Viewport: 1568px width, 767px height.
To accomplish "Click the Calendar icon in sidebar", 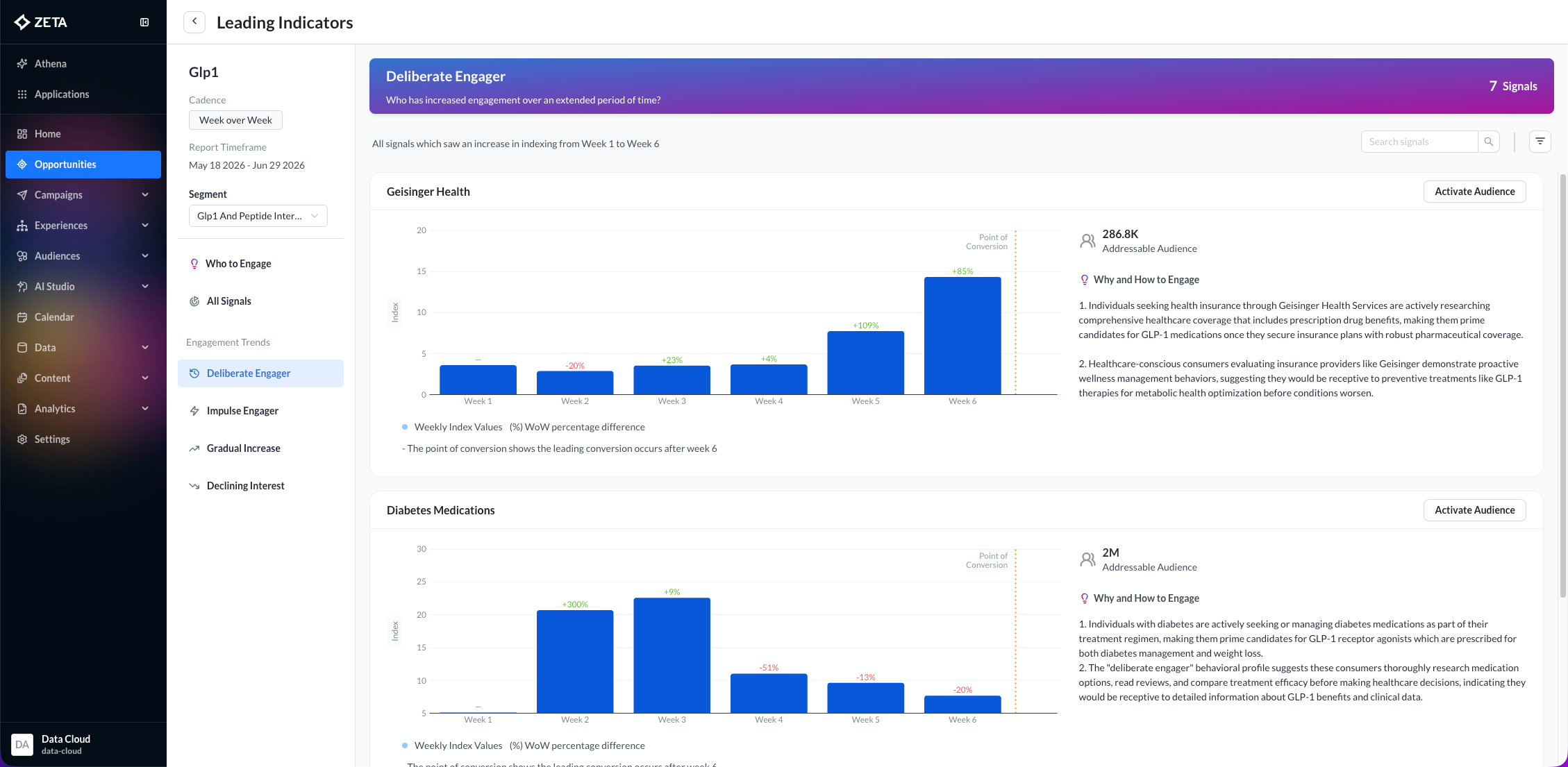I will (x=22, y=317).
